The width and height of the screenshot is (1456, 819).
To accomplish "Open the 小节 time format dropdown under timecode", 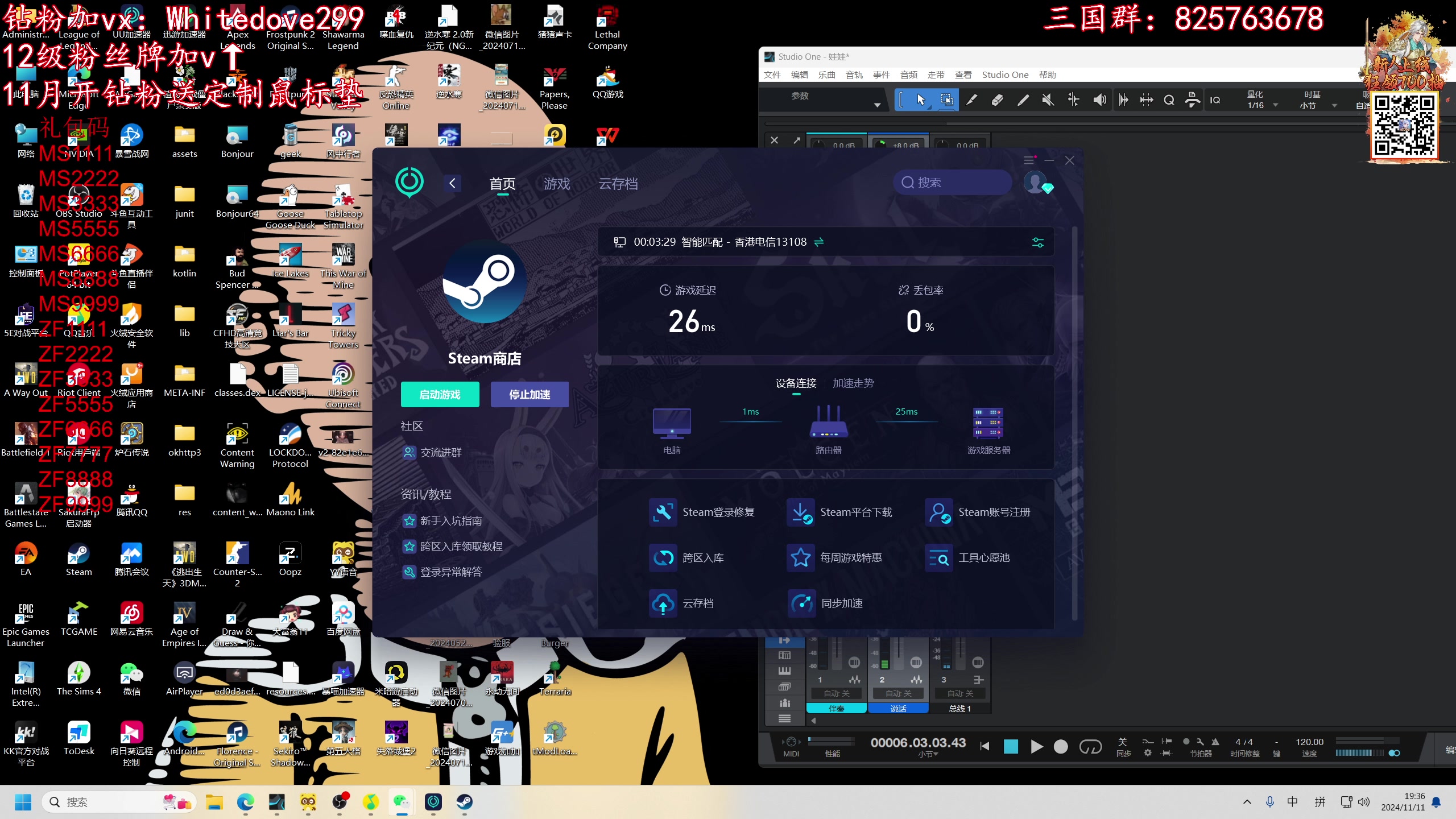I will 928,755.
